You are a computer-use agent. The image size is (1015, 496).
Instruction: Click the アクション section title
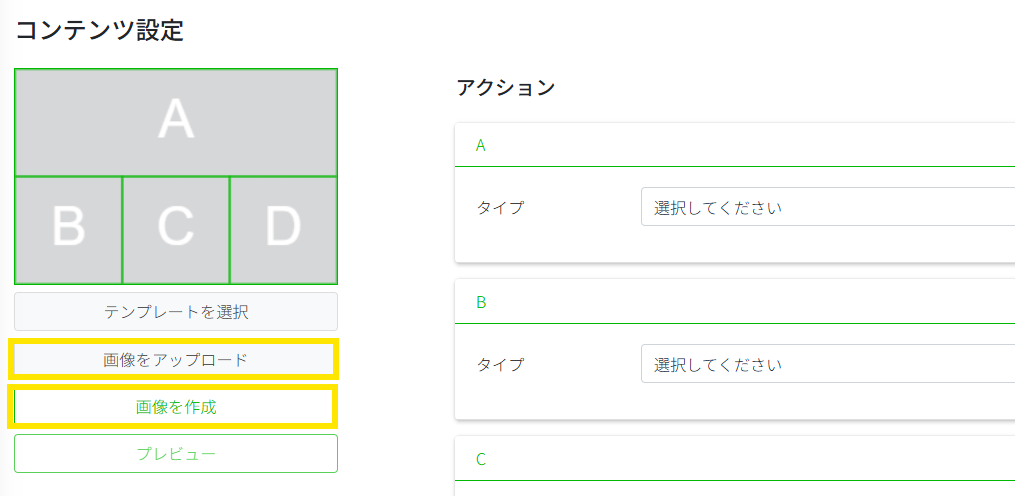[505, 87]
